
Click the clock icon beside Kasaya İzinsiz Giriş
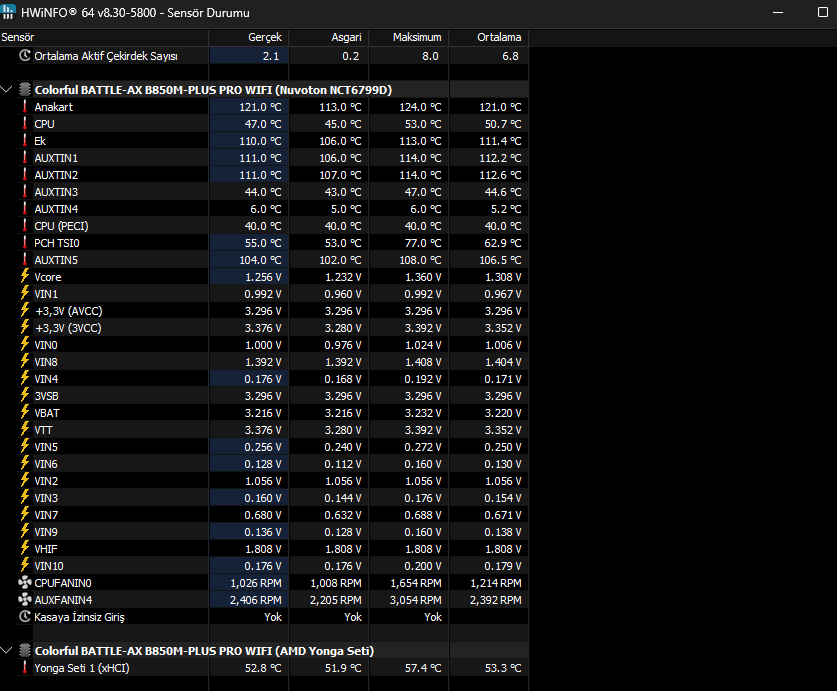click(x=25, y=616)
